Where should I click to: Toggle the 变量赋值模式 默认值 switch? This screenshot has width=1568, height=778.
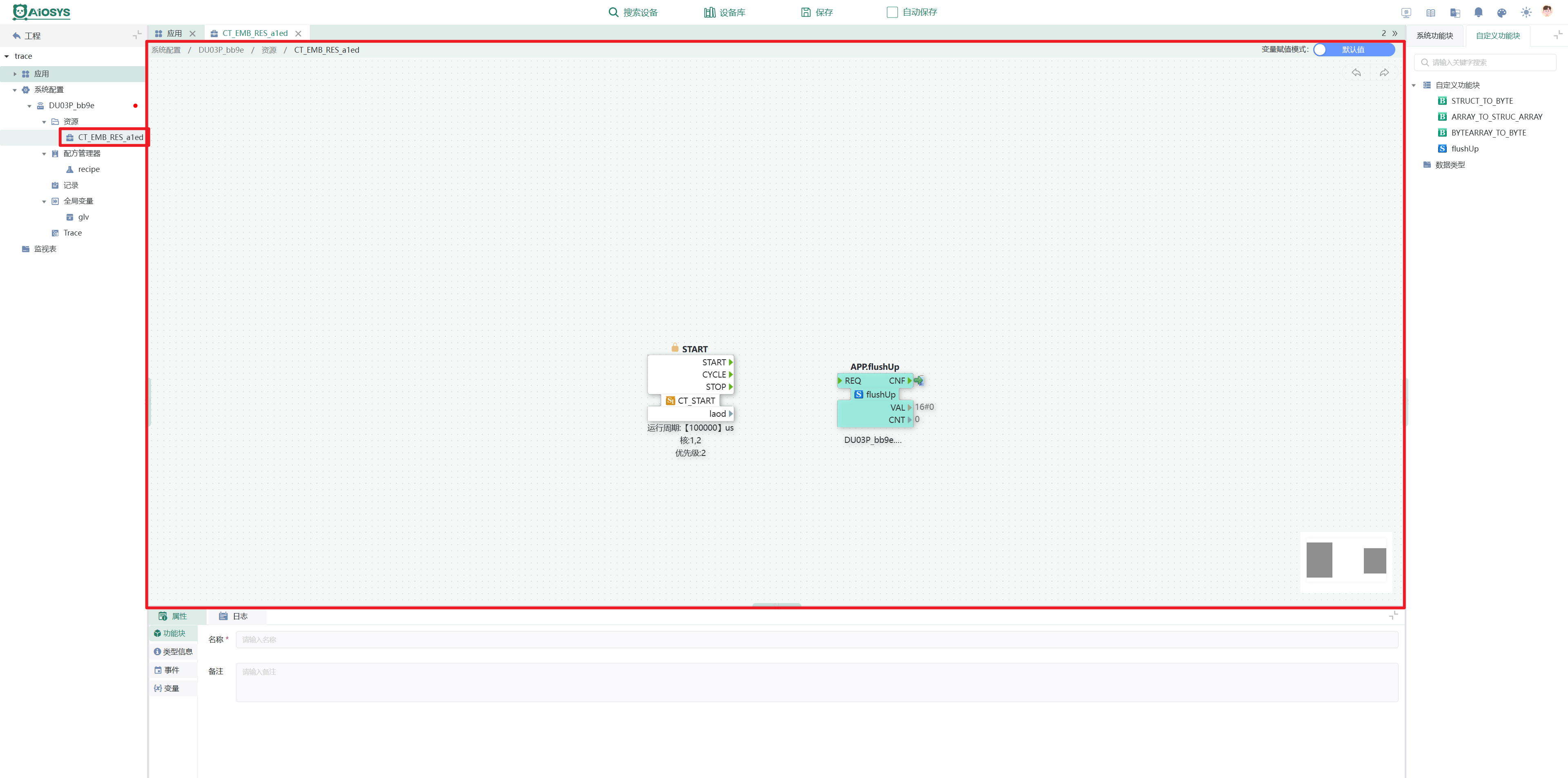(x=1354, y=50)
